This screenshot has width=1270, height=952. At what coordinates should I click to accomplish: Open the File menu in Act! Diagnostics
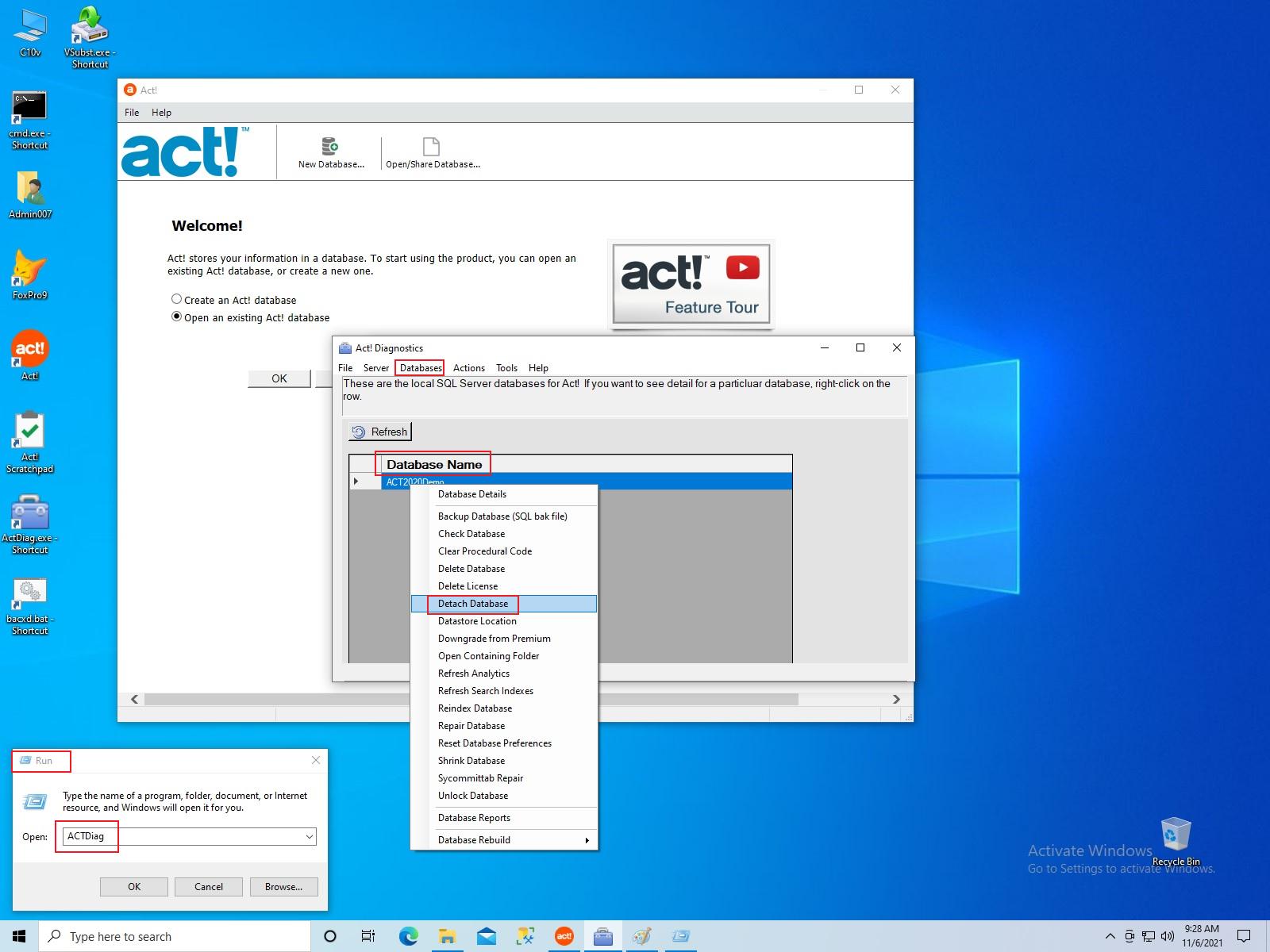coord(345,368)
